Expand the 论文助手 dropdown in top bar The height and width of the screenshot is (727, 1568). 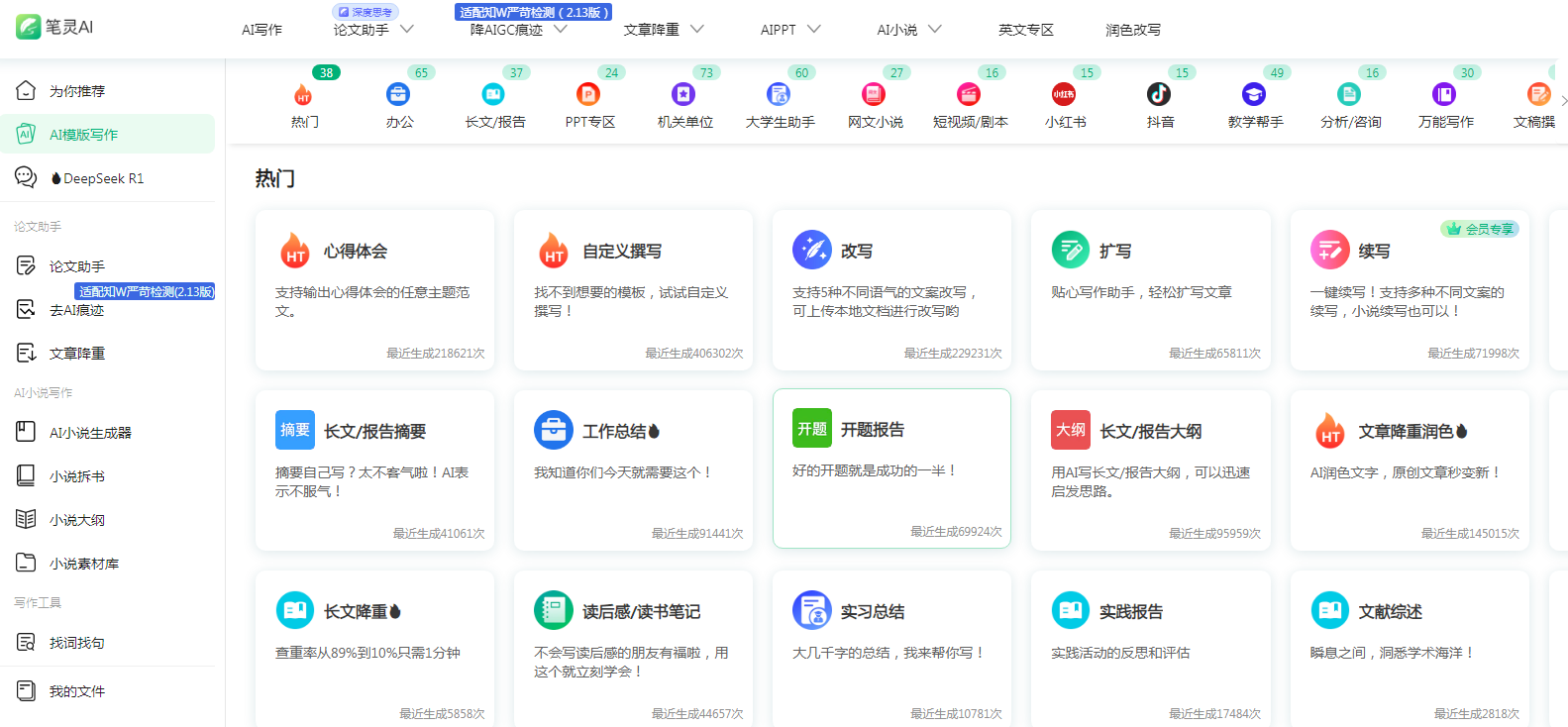[406, 30]
